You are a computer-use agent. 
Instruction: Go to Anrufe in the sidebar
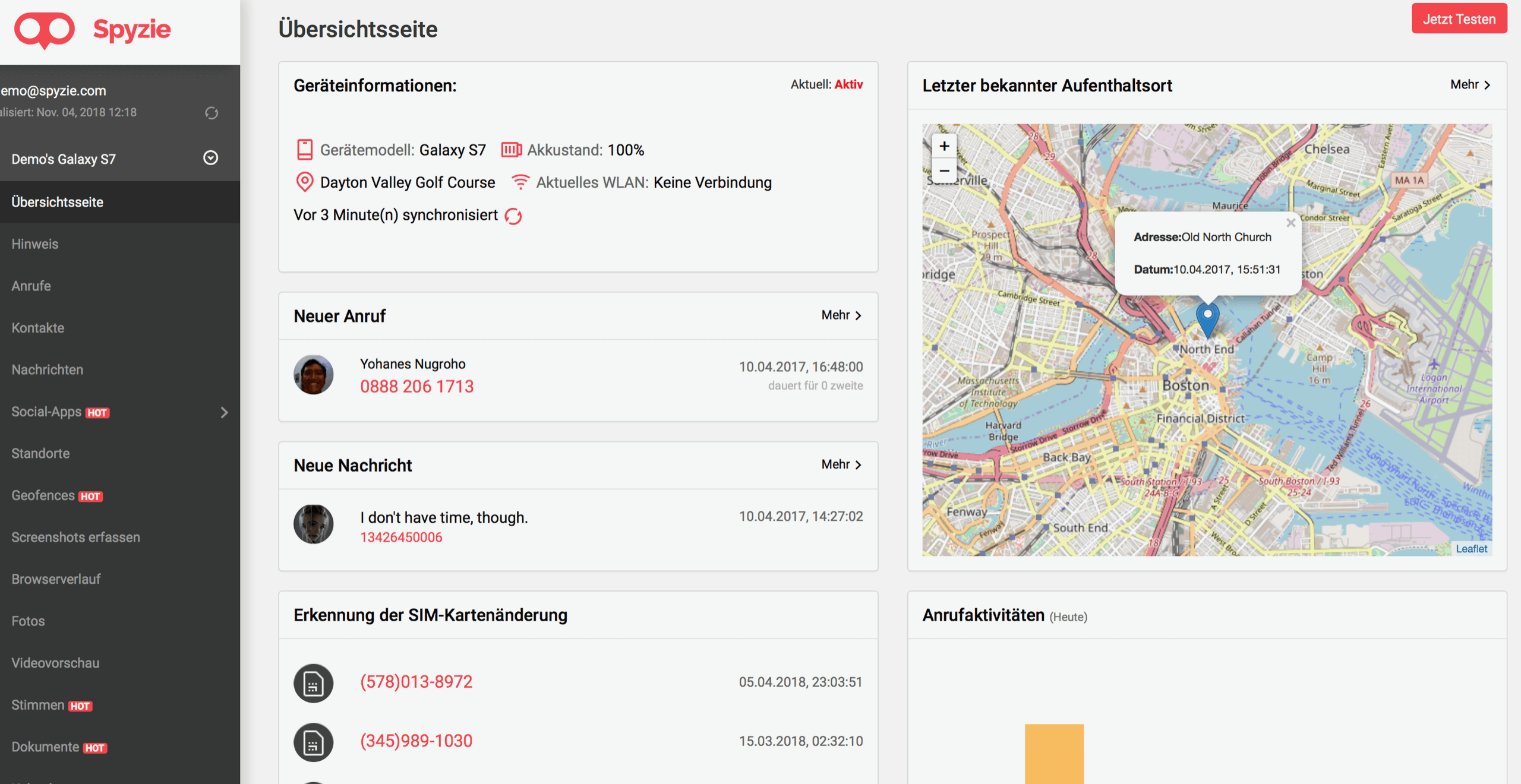(x=120, y=286)
